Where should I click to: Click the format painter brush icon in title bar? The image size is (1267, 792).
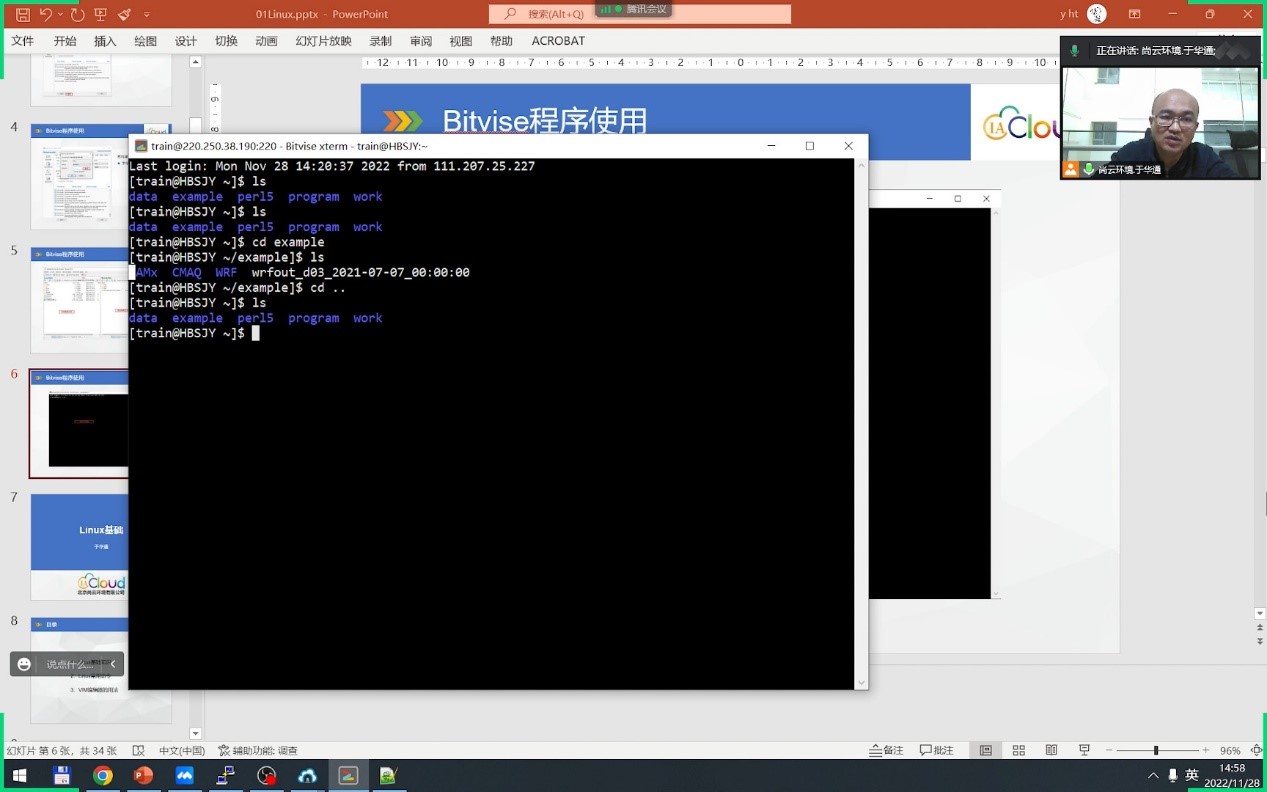click(124, 15)
